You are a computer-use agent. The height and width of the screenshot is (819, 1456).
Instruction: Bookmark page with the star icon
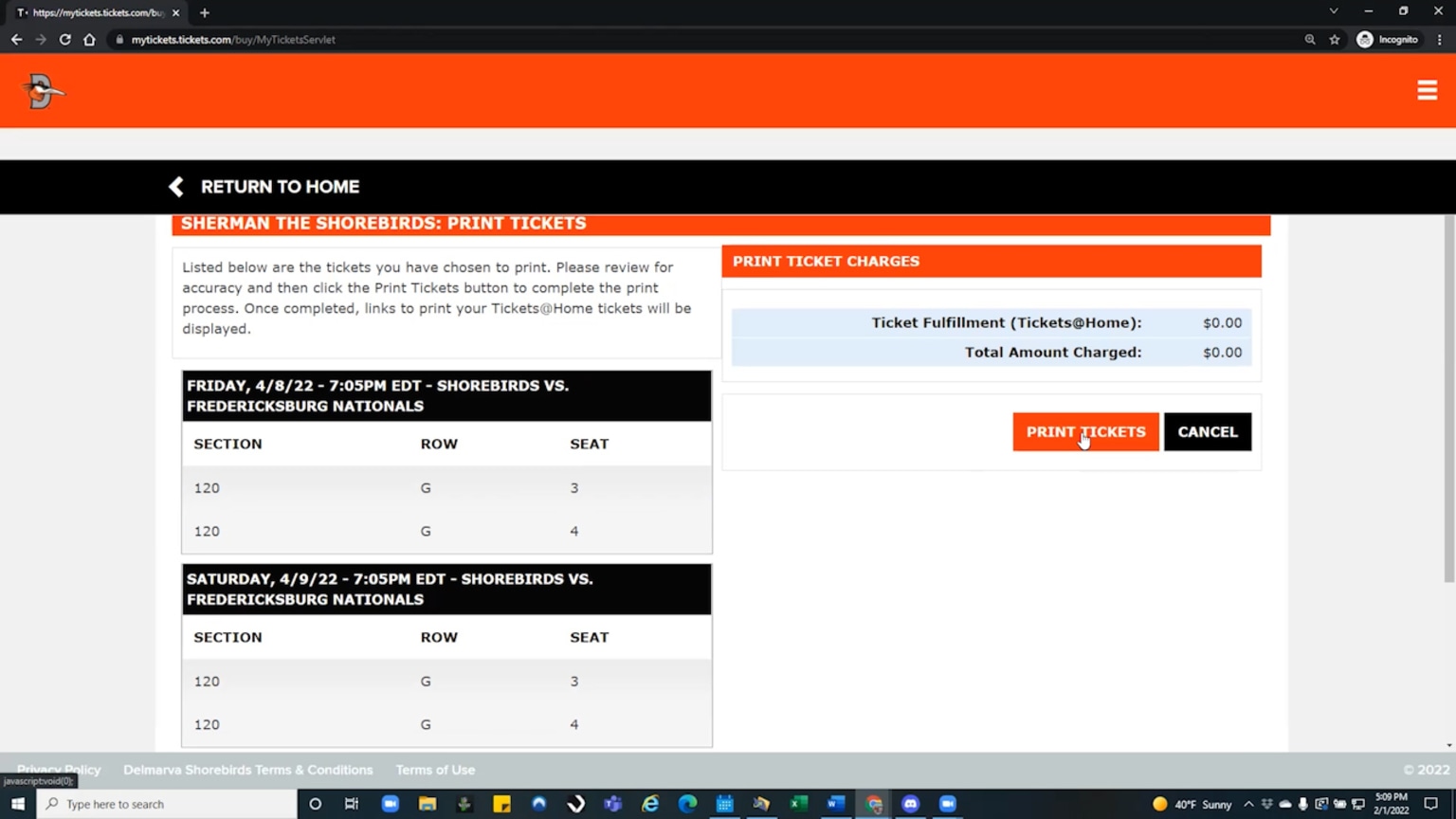[1335, 40]
